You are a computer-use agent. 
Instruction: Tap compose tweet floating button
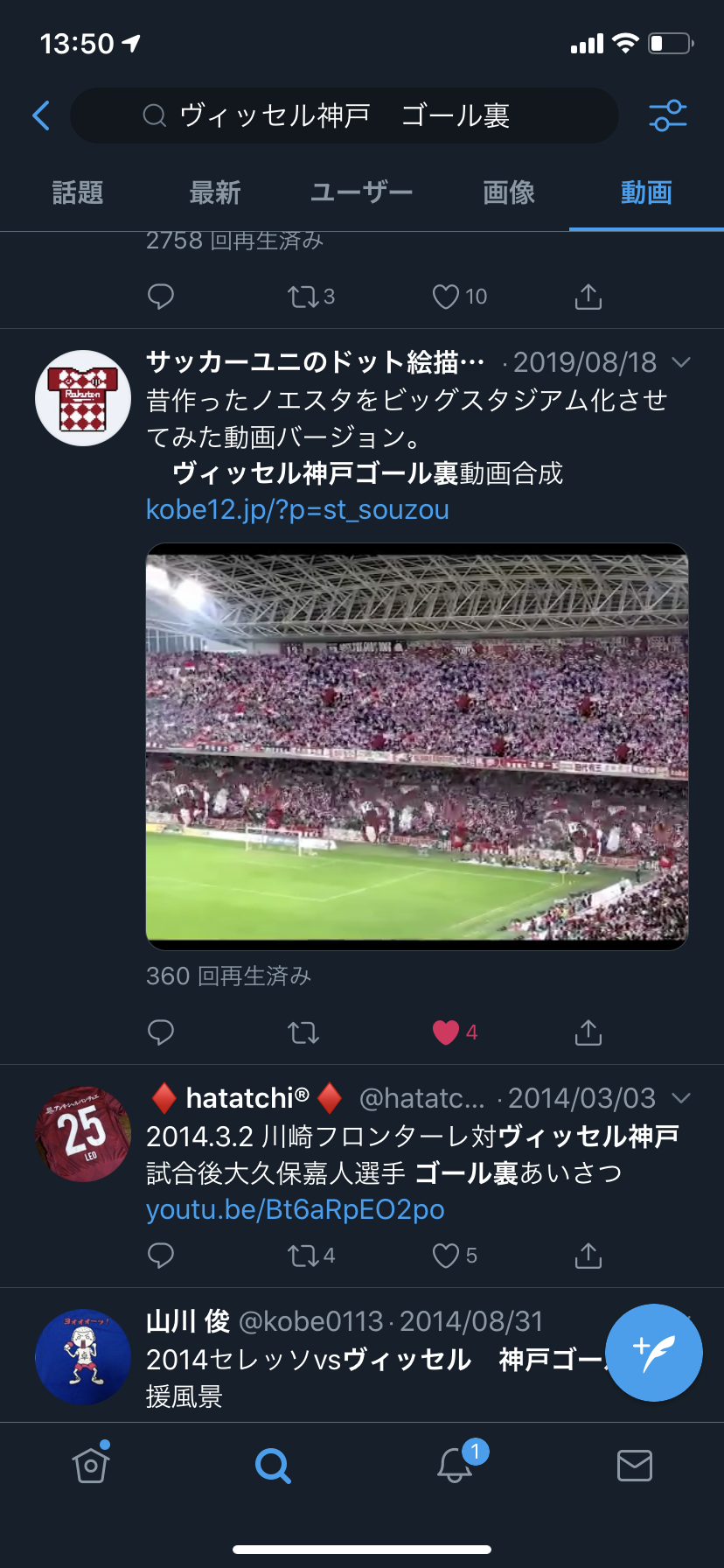[x=654, y=1353]
